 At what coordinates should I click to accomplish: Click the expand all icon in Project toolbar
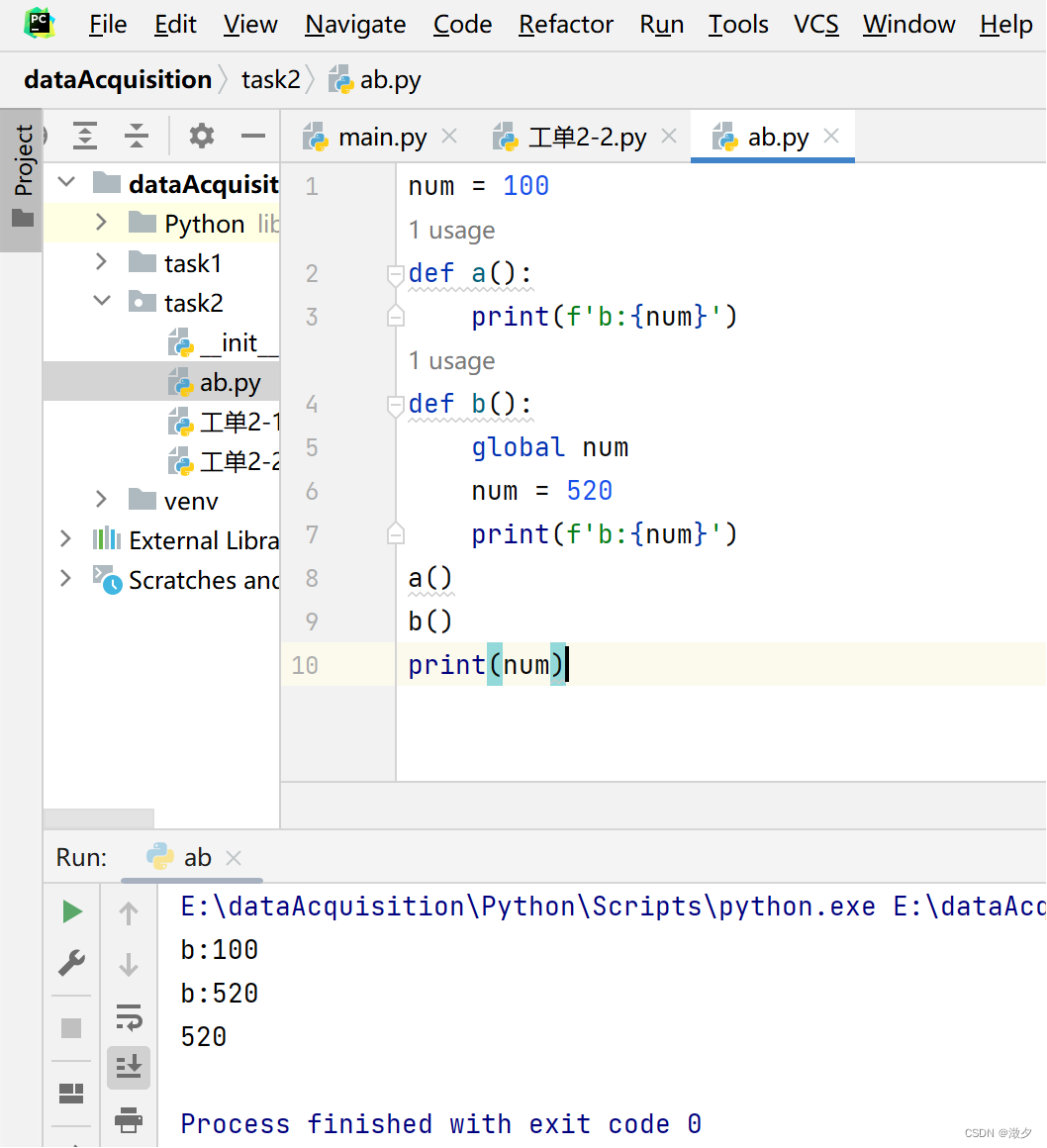pos(85,137)
